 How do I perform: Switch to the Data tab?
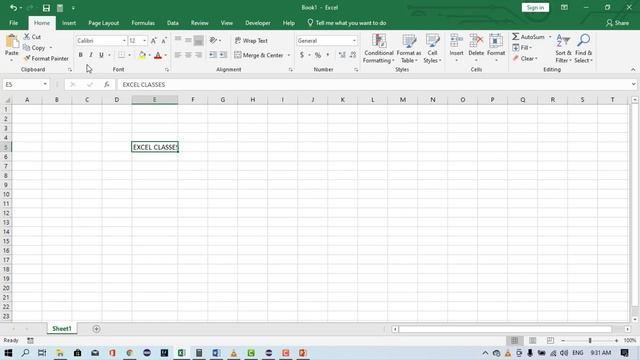pos(173,23)
